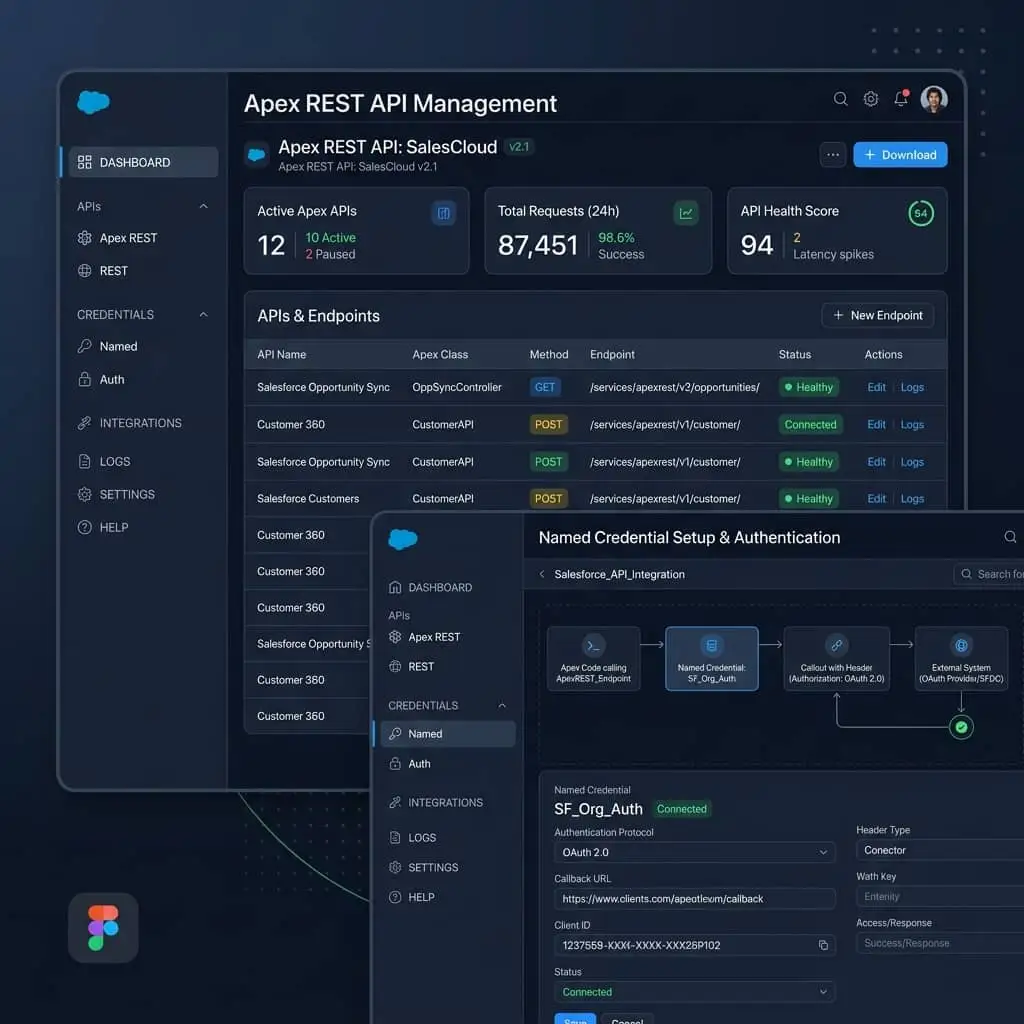Open the three-dot more options button
1024x1024 pixels.
coord(833,155)
